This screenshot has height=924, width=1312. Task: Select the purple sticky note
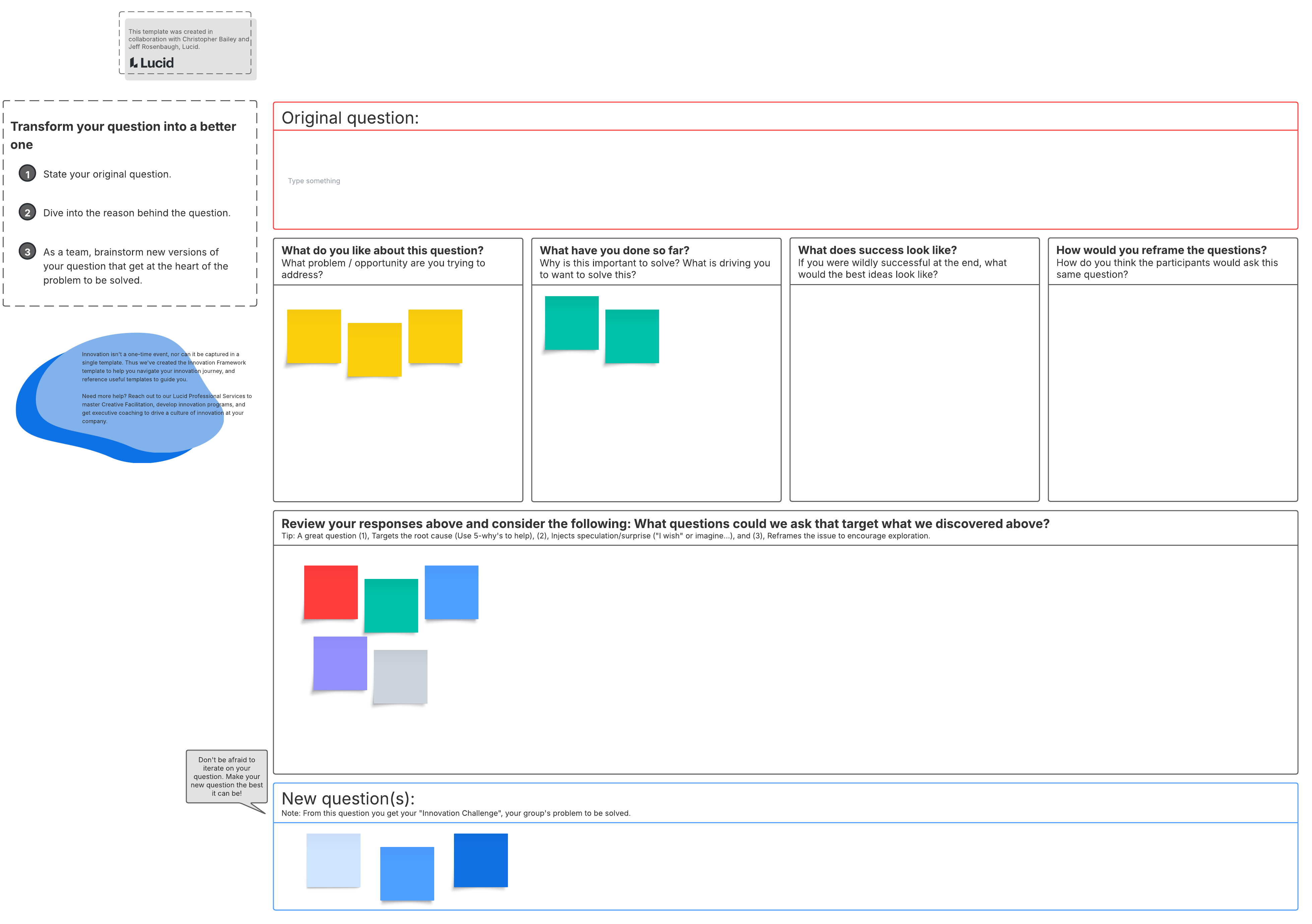(x=340, y=663)
